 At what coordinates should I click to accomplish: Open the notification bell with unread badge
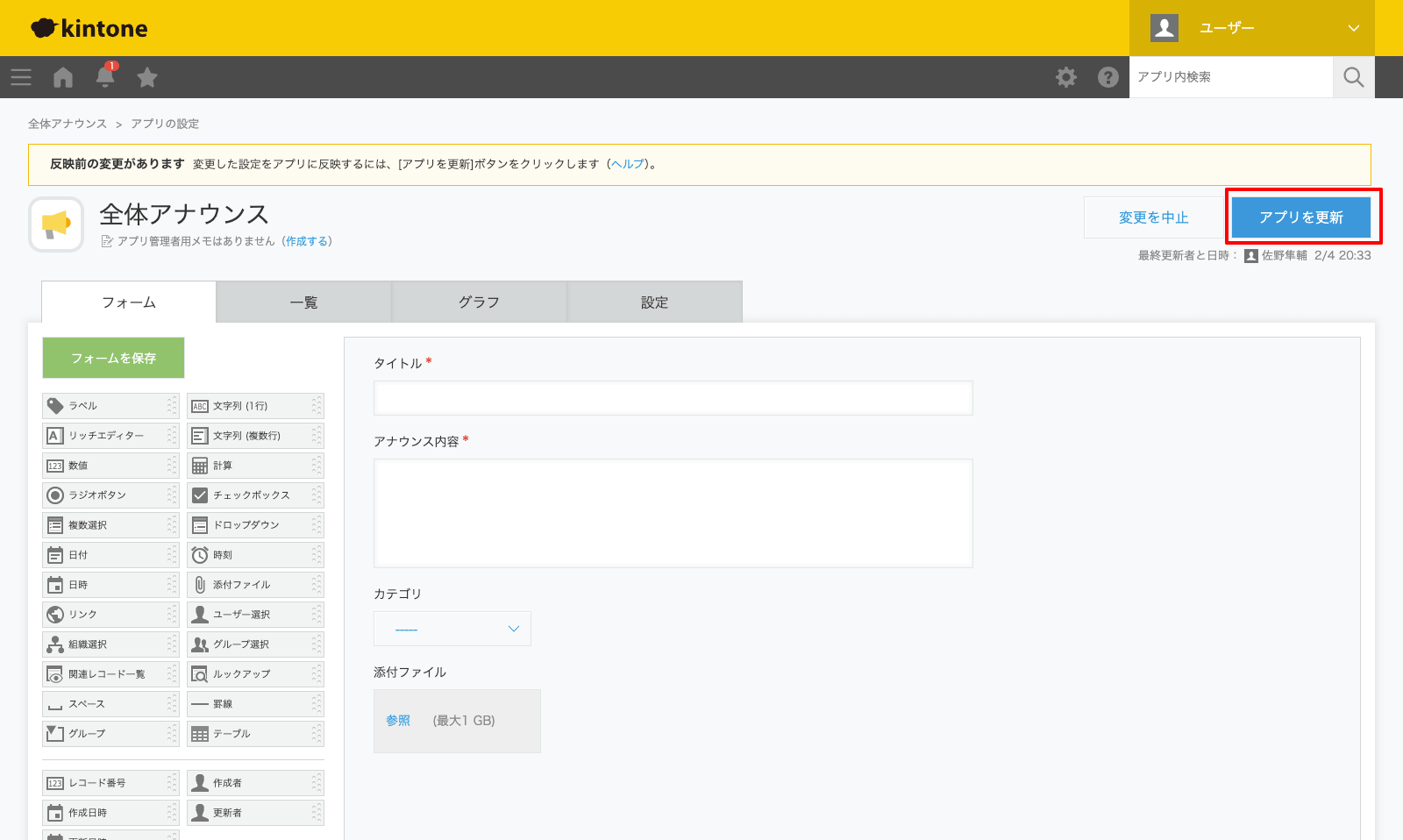tap(104, 77)
